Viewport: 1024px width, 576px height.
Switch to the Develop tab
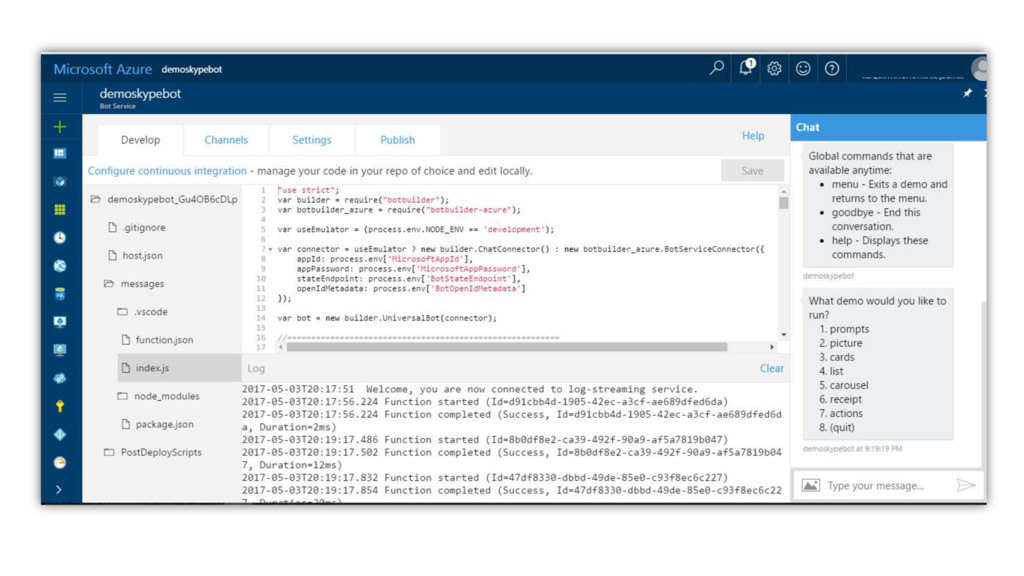coord(140,140)
